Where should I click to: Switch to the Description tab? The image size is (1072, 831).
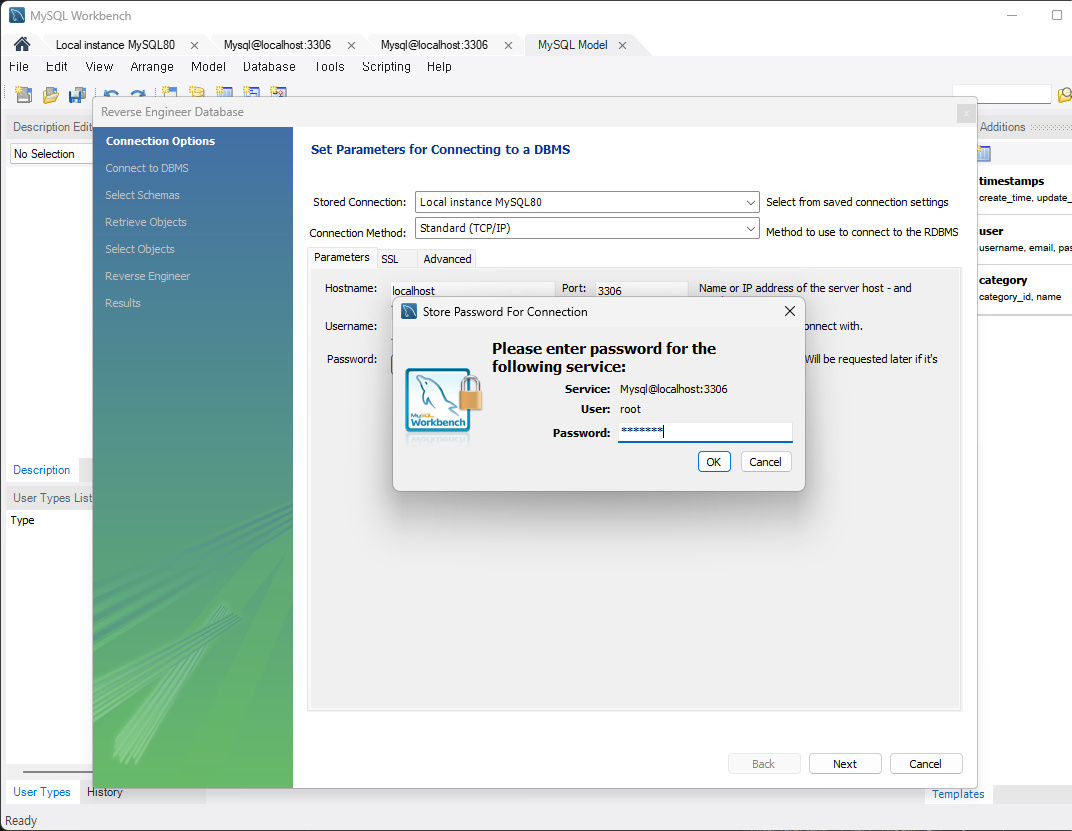pos(42,470)
